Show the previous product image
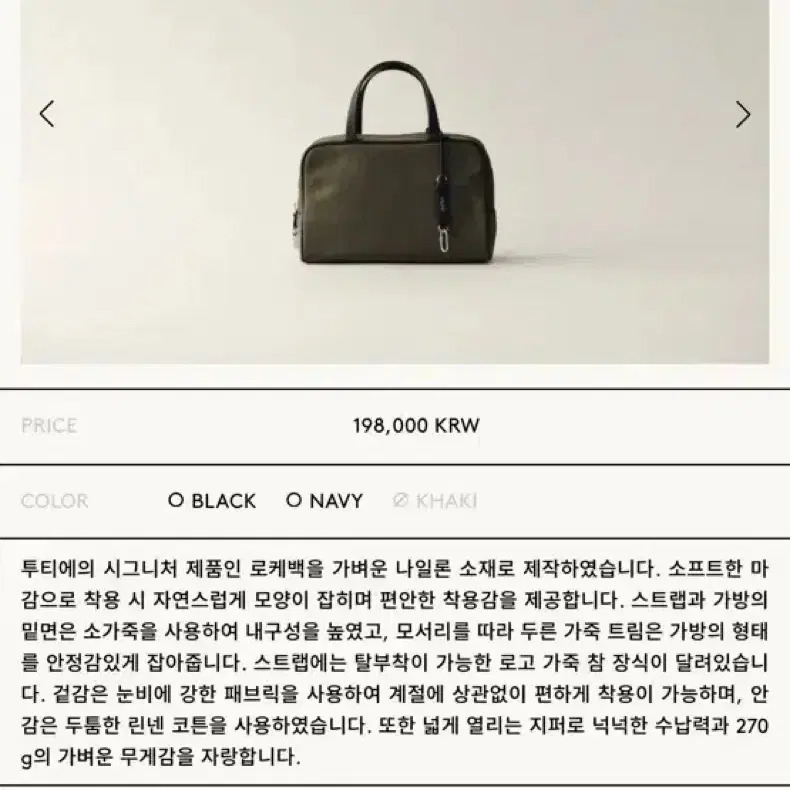The width and height of the screenshot is (790, 790). [x=47, y=114]
